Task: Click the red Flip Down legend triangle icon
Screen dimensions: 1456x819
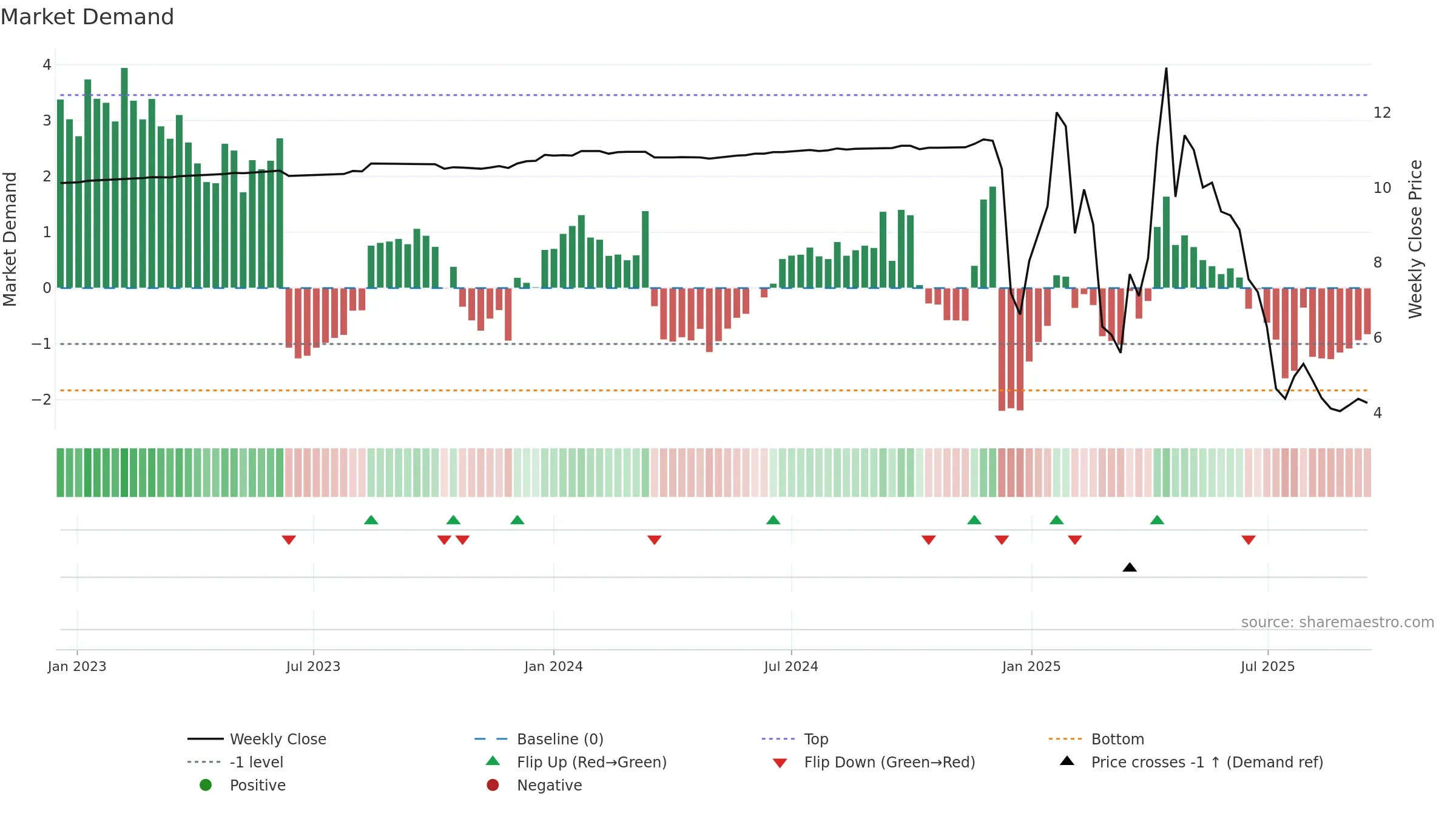Action: click(x=780, y=763)
